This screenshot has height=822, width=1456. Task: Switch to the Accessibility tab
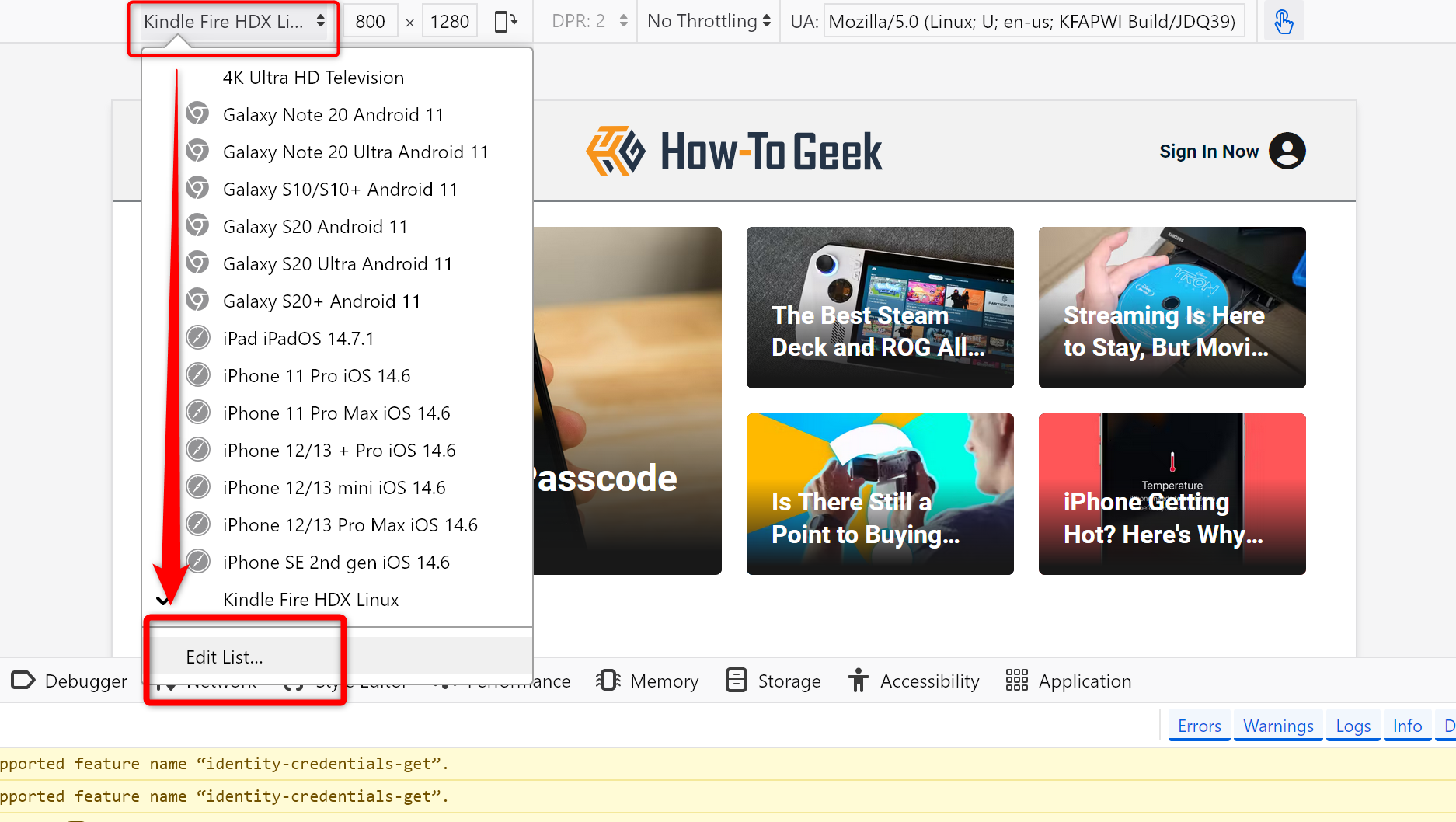[x=914, y=681]
